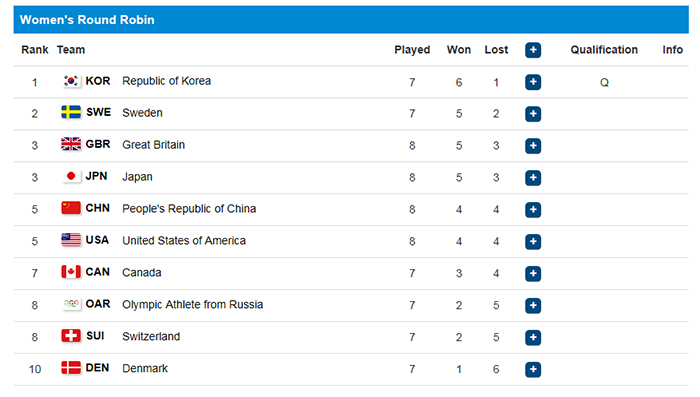Click the Qualification column header

pyautogui.click(x=604, y=50)
